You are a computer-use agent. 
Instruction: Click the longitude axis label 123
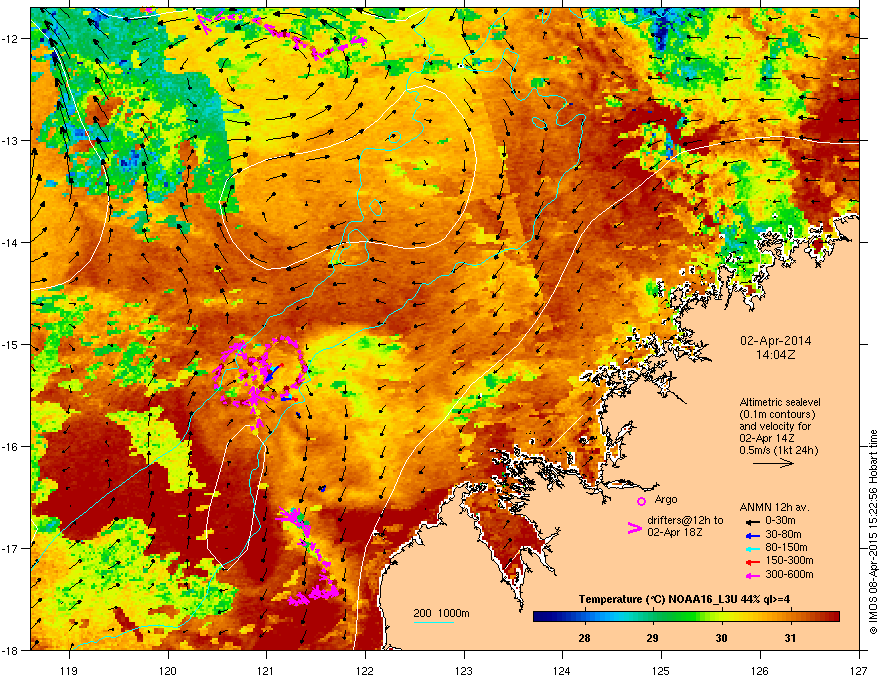[464, 670]
